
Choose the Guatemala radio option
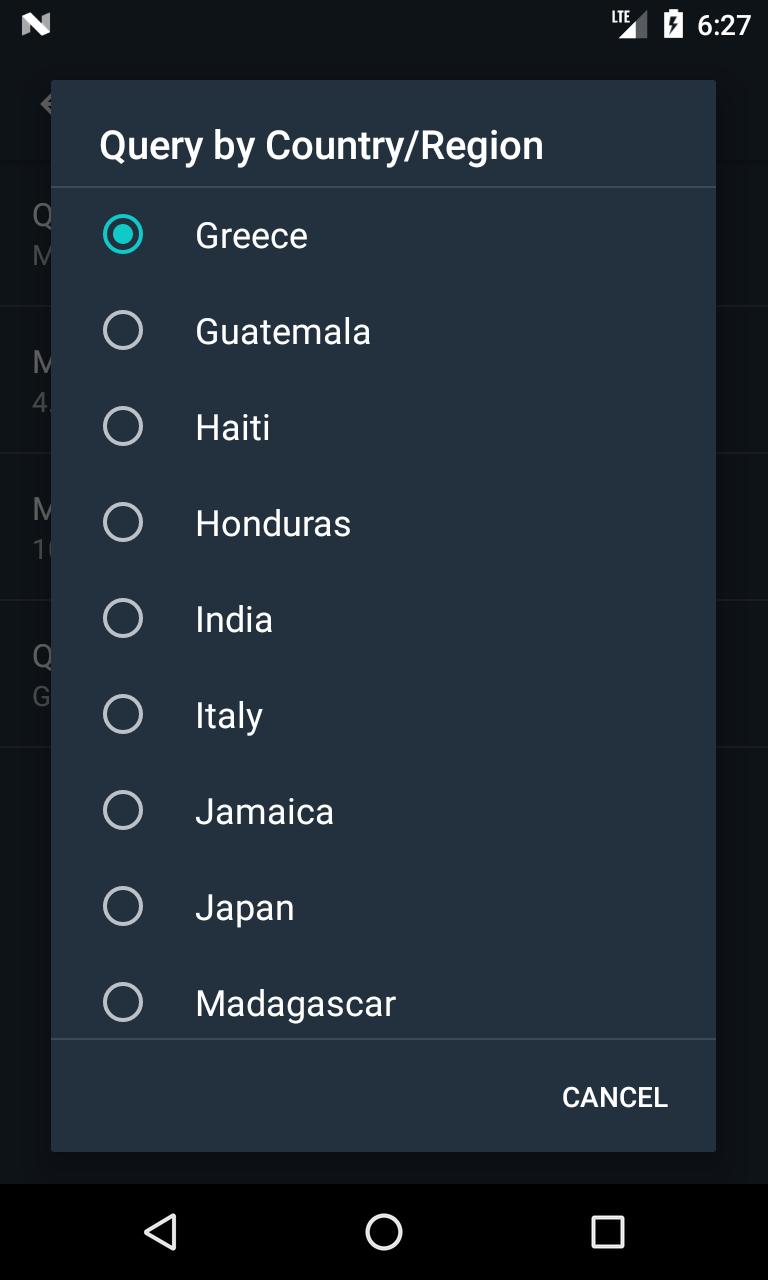tap(123, 331)
